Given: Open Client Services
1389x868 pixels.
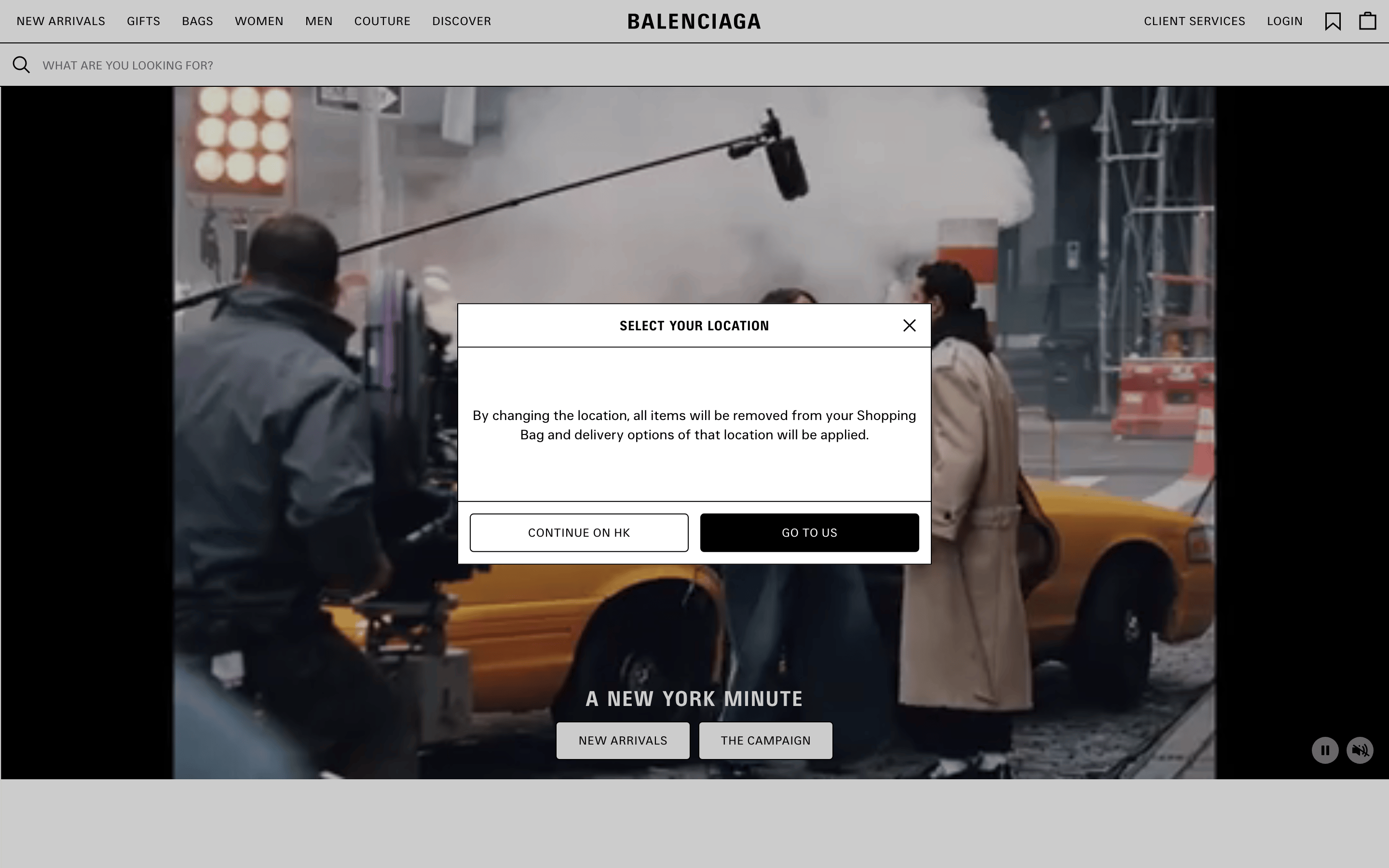Looking at the screenshot, I should tap(1195, 21).
